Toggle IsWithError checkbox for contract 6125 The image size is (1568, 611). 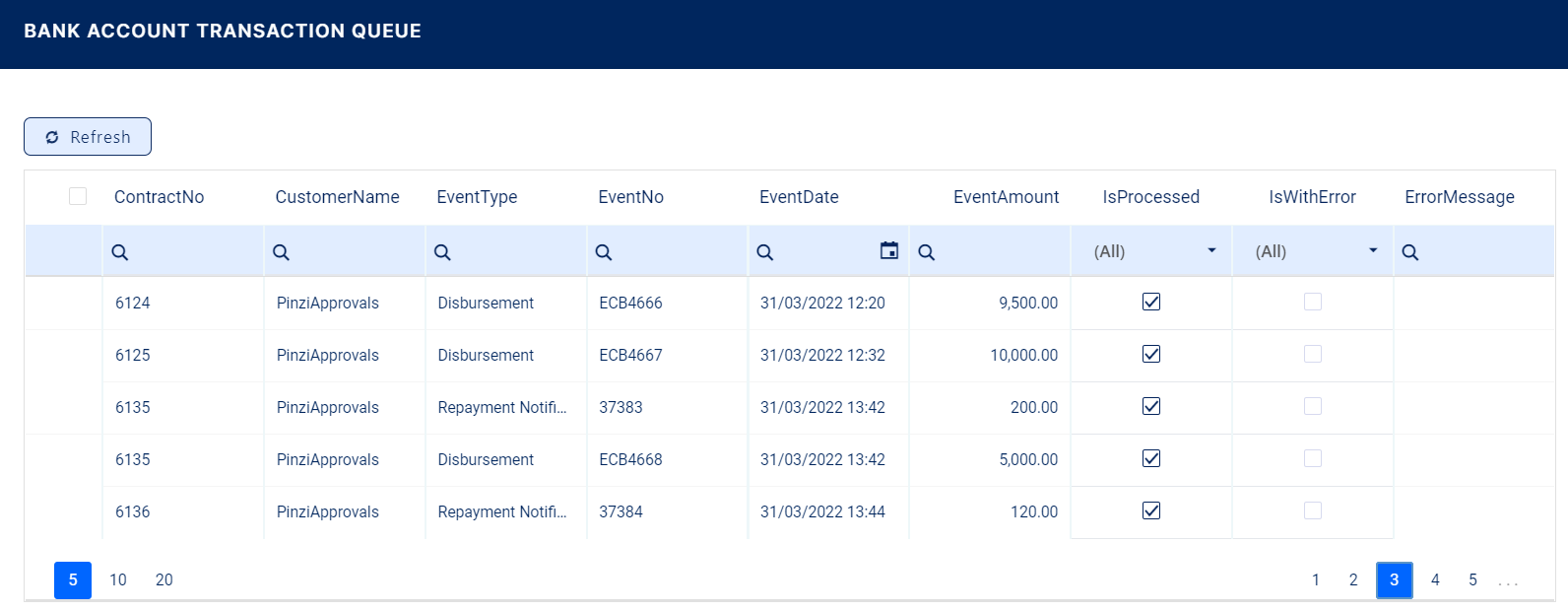1312,354
